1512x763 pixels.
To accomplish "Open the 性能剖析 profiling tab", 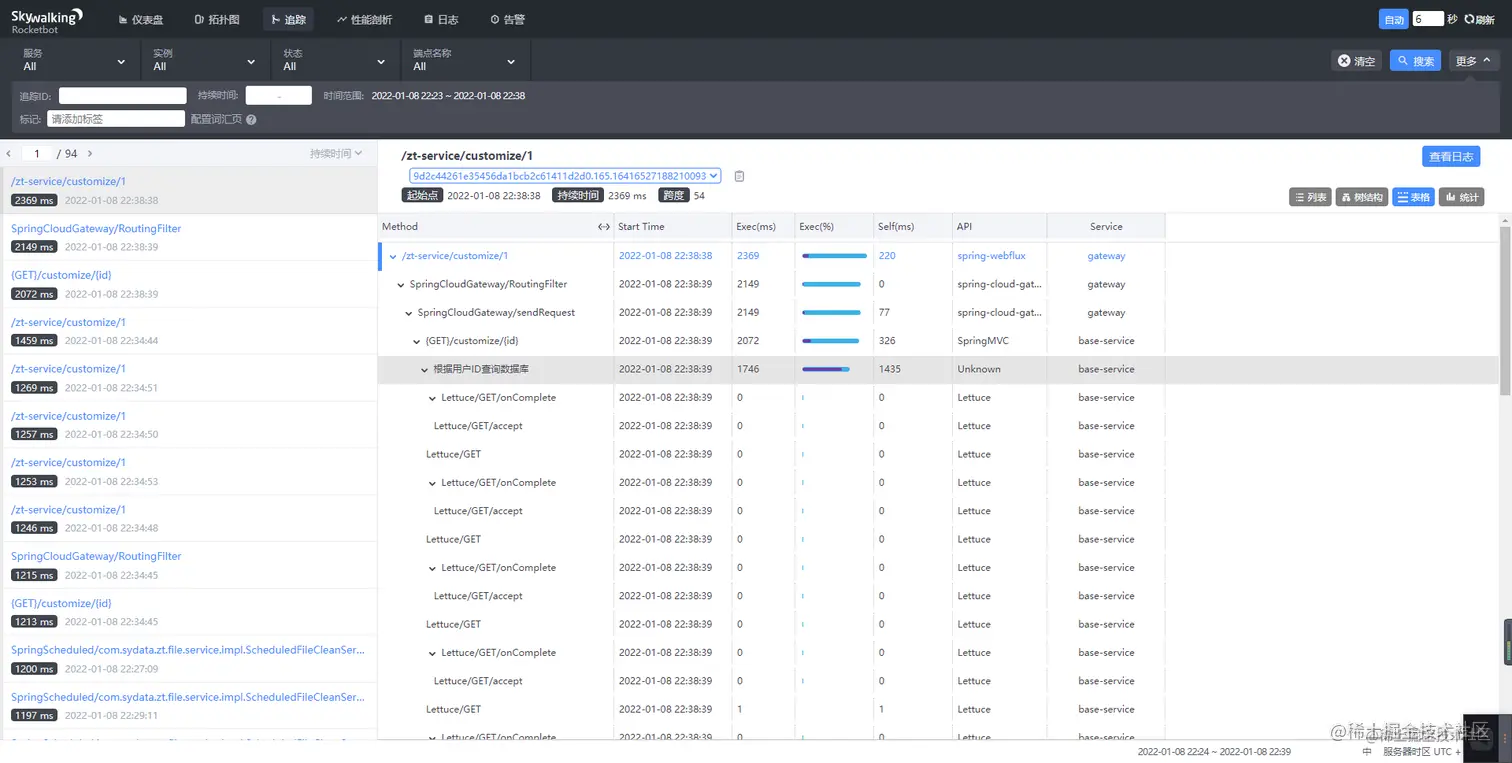I will coord(365,19).
